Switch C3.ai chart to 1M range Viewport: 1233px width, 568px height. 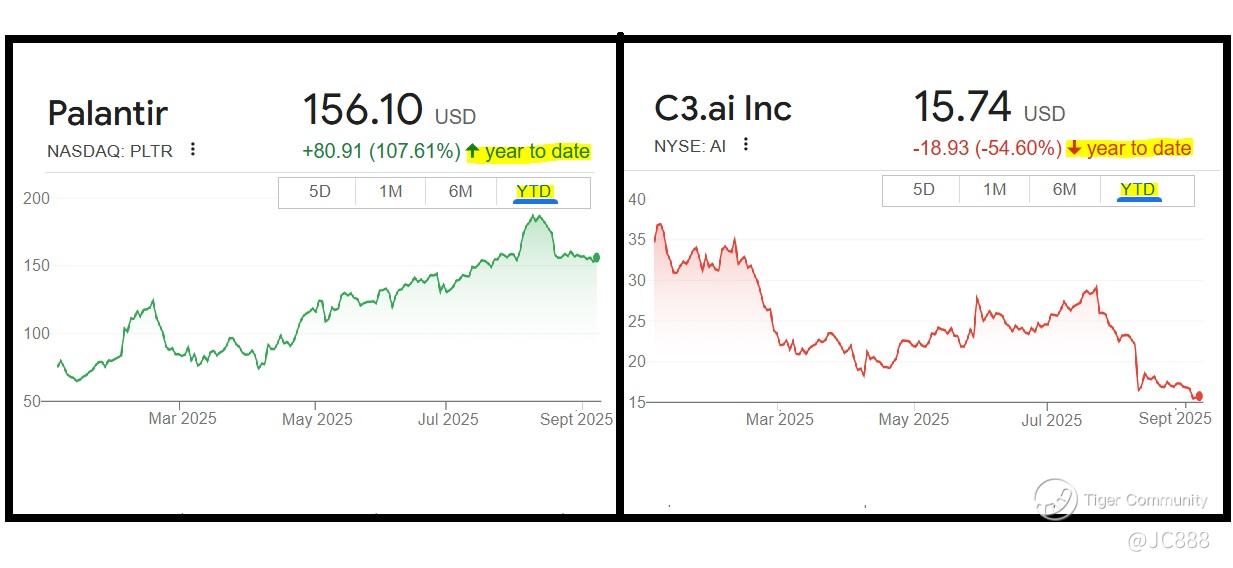tap(994, 189)
